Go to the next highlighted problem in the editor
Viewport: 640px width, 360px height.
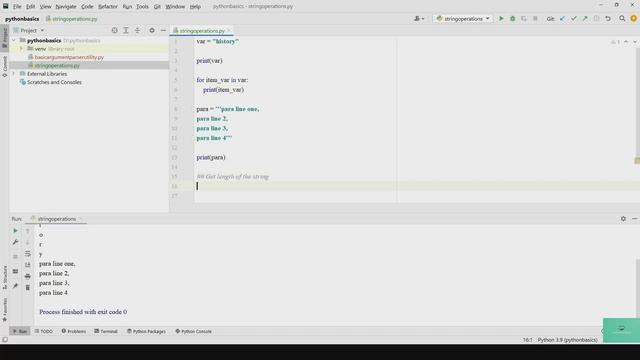click(635, 42)
